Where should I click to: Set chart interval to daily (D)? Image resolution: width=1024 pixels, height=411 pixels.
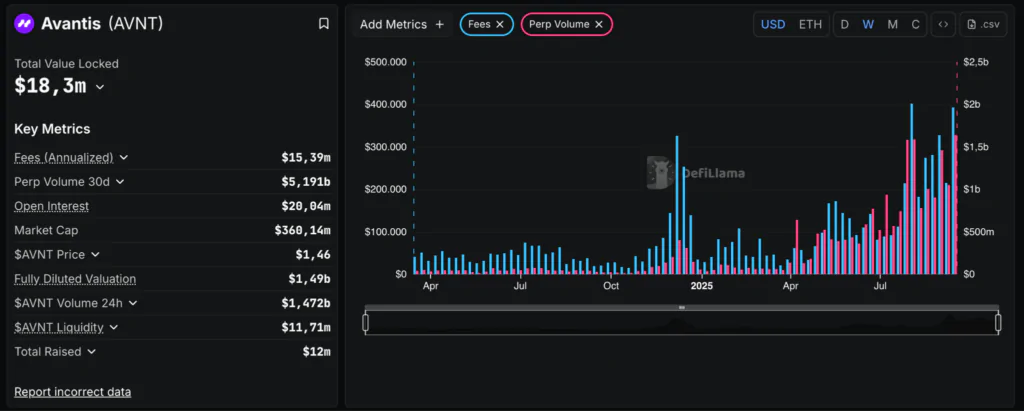(845, 24)
